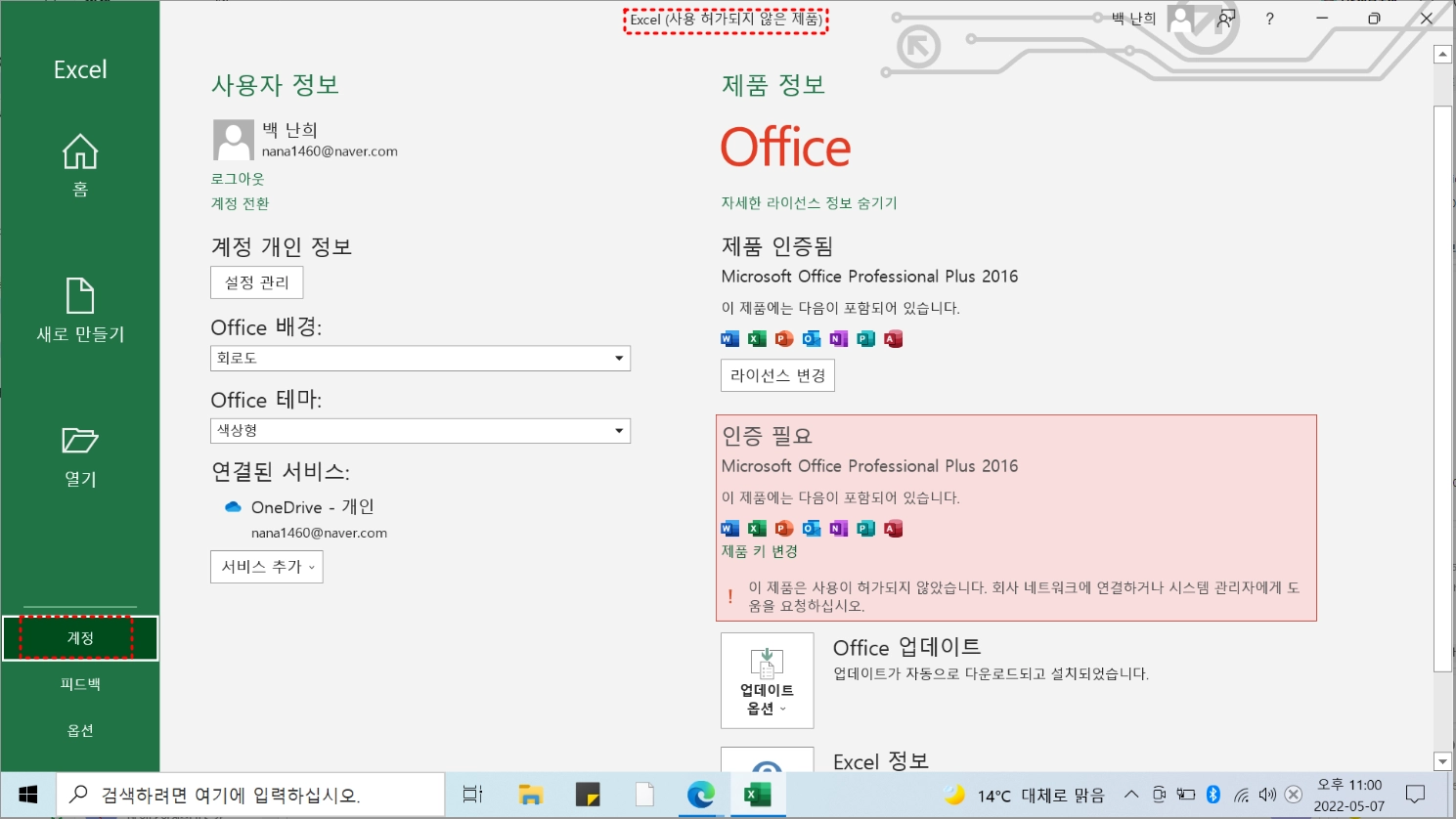Viewport: 1456px width, 819px height.
Task: Click the 제품 키 변경 link
Action: coord(760,551)
